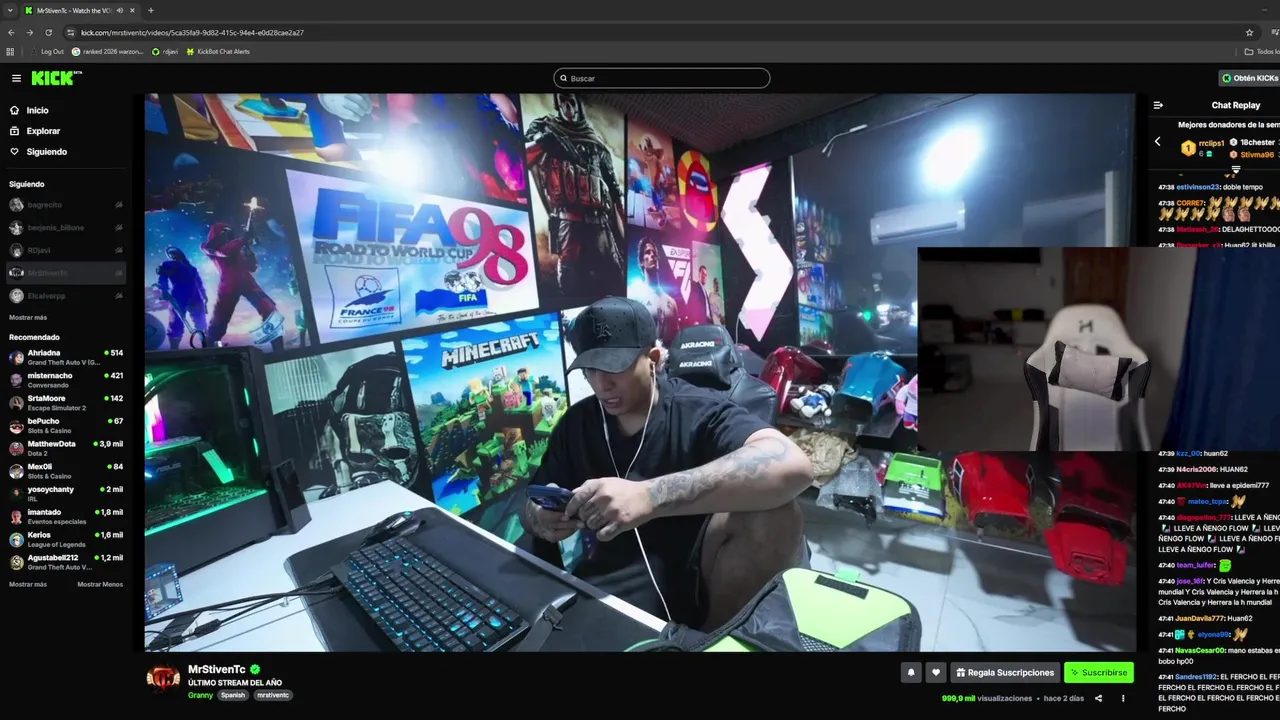Open ranked 2026 warzone bookmark

click(x=109, y=51)
